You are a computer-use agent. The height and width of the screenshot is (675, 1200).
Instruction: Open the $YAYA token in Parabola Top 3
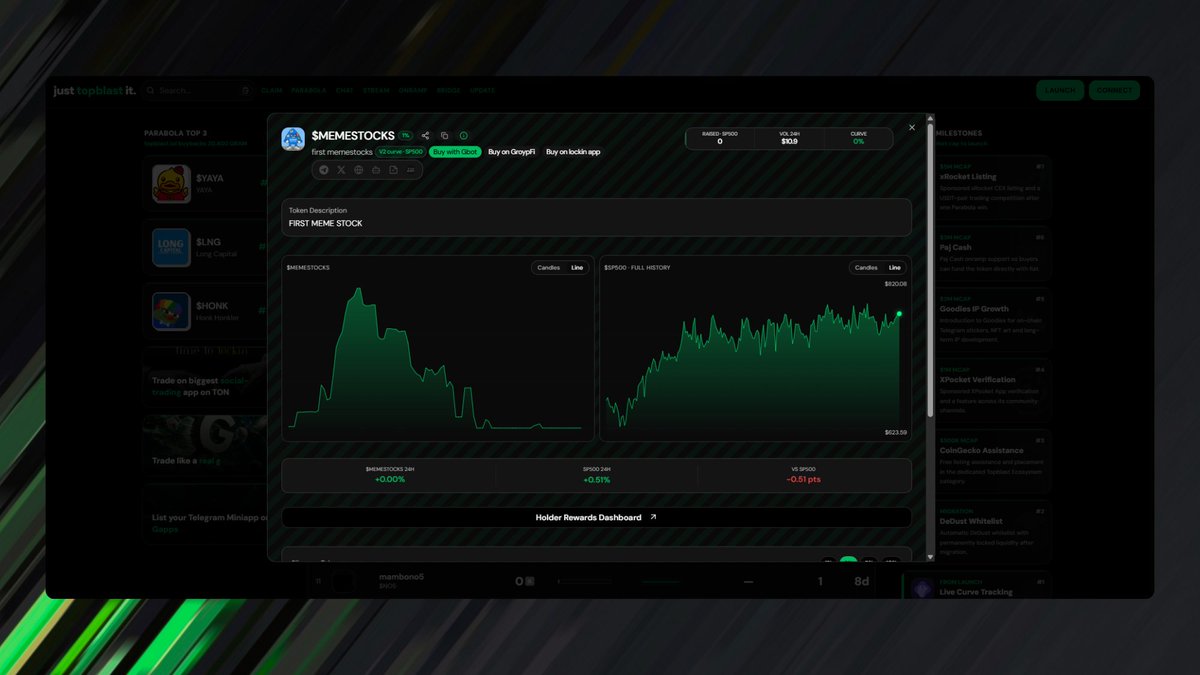point(205,183)
